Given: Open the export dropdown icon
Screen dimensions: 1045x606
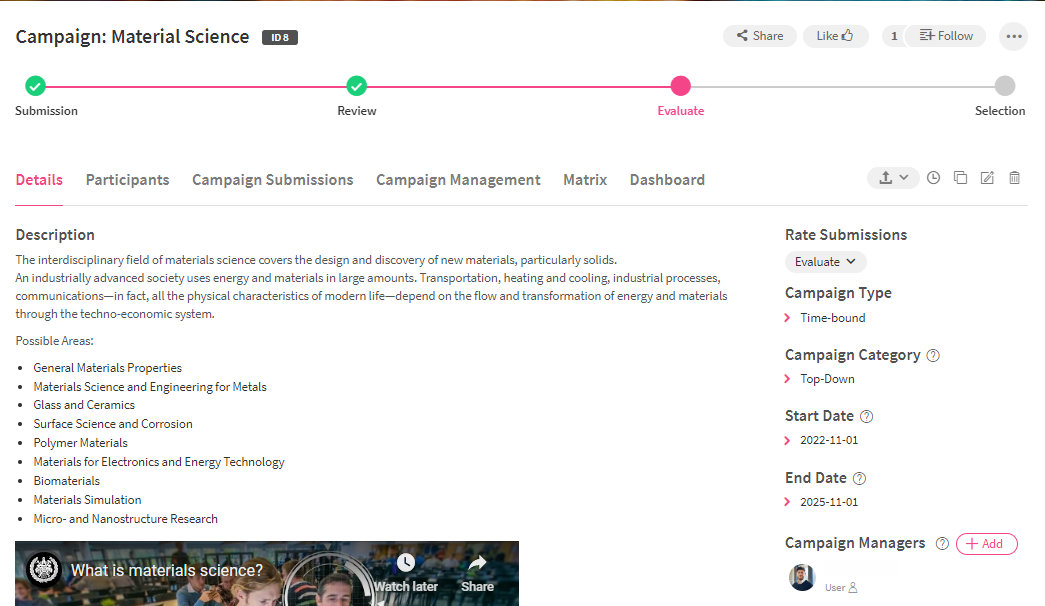Looking at the screenshot, I should [x=893, y=178].
